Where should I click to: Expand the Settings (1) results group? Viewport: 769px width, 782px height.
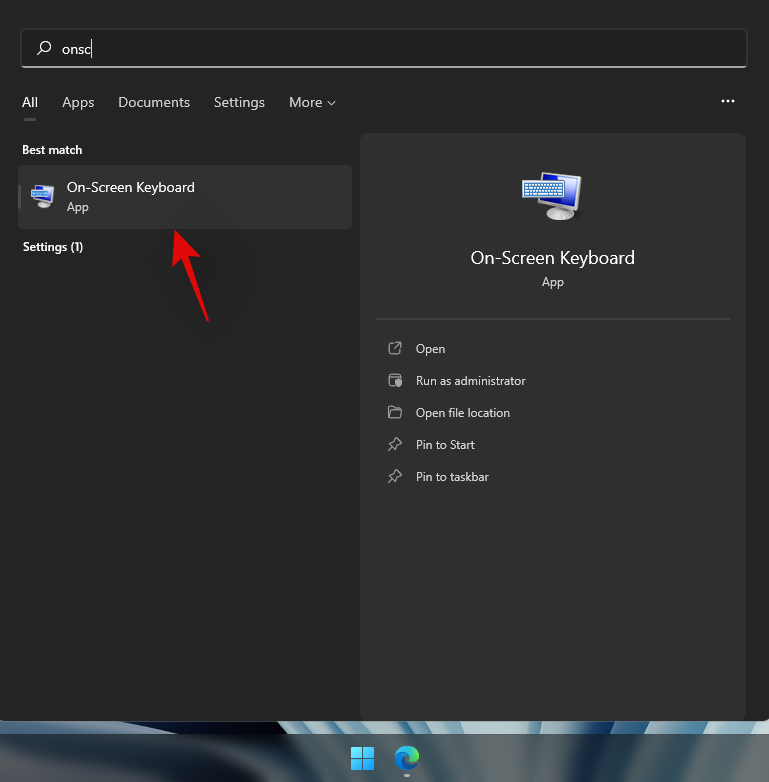(53, 247)
